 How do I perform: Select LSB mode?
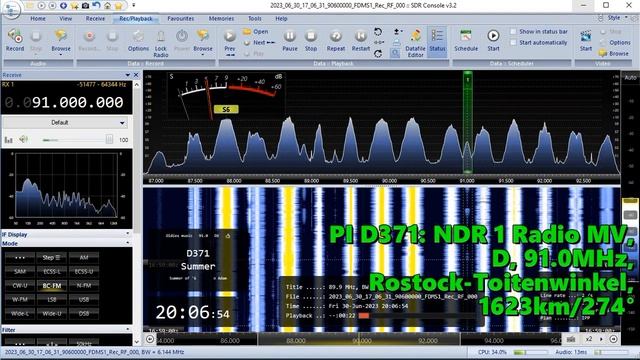click(51, 299)
